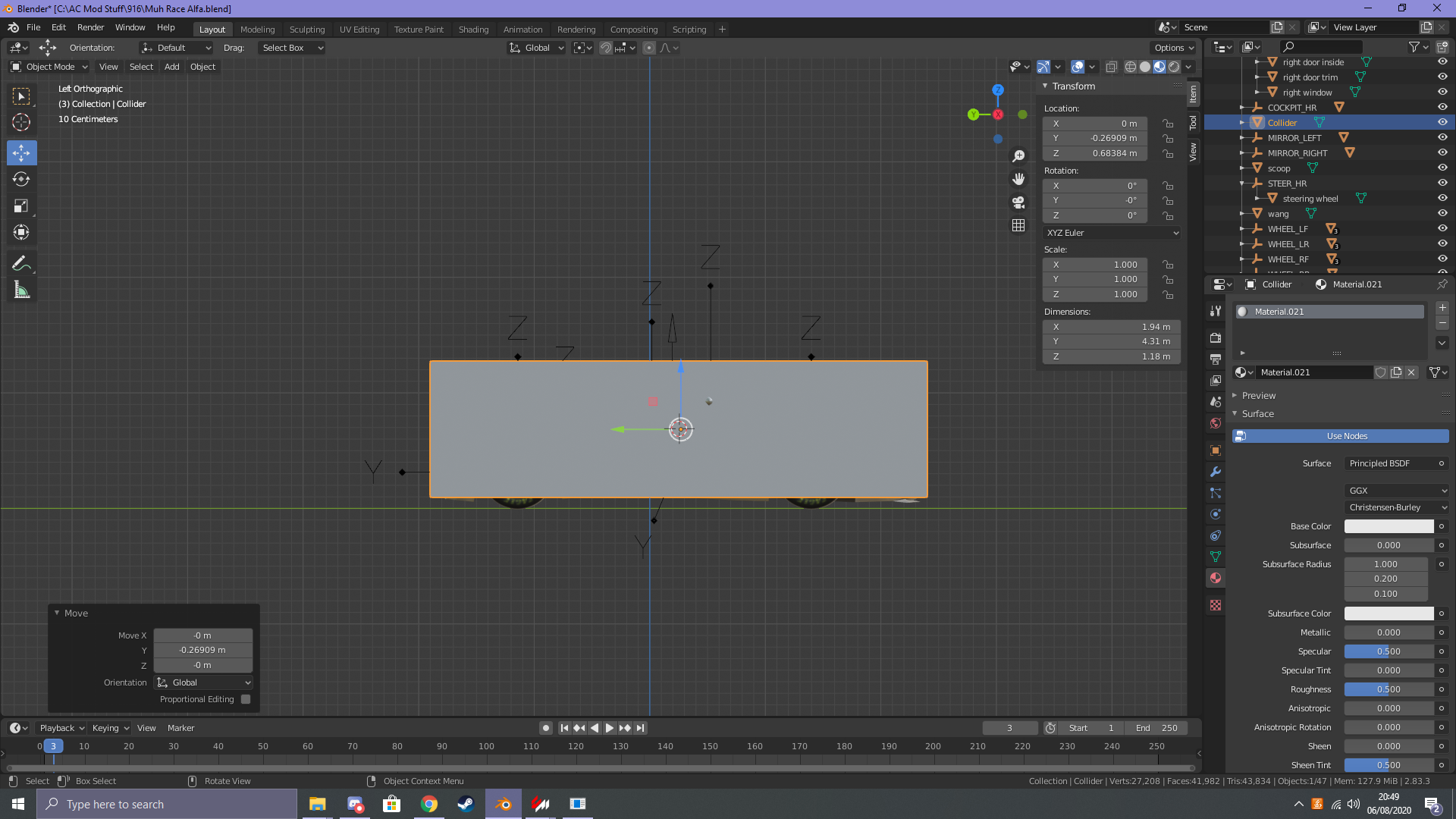
Task: Pick the Annotate tool
Action: point(21,264)
